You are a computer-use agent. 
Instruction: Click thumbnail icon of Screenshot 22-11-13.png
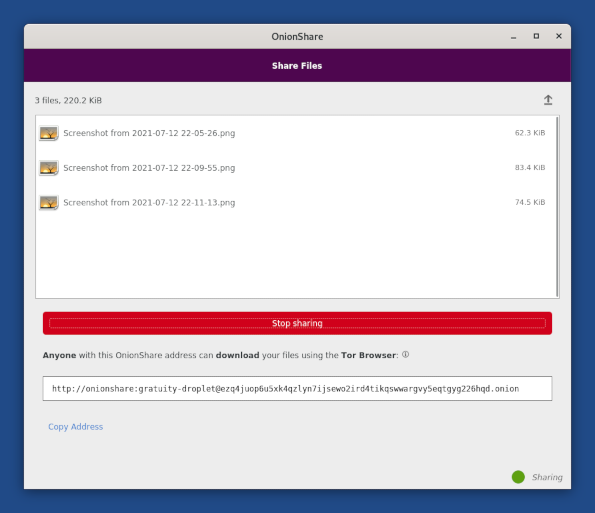(49, 203)
